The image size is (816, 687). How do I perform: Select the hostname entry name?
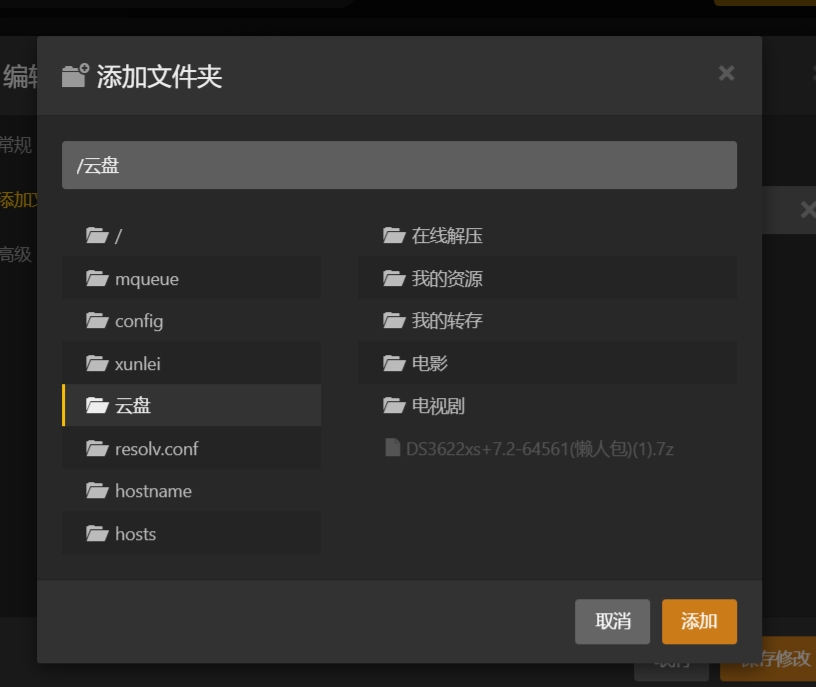pyautogui.click(x=154, y=491)
